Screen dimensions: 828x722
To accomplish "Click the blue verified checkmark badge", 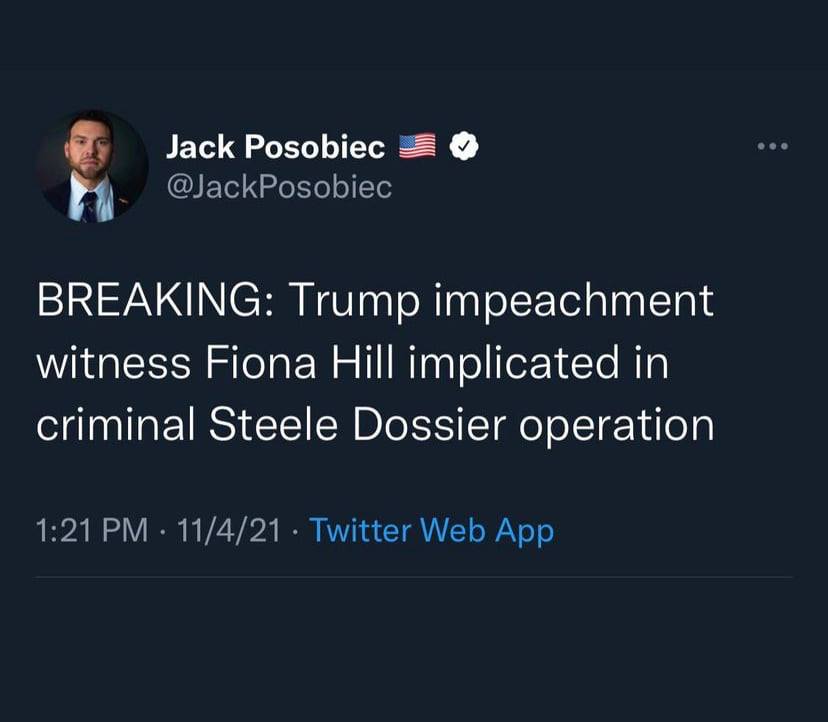I will pyautogui.click(x=462, y=147).
